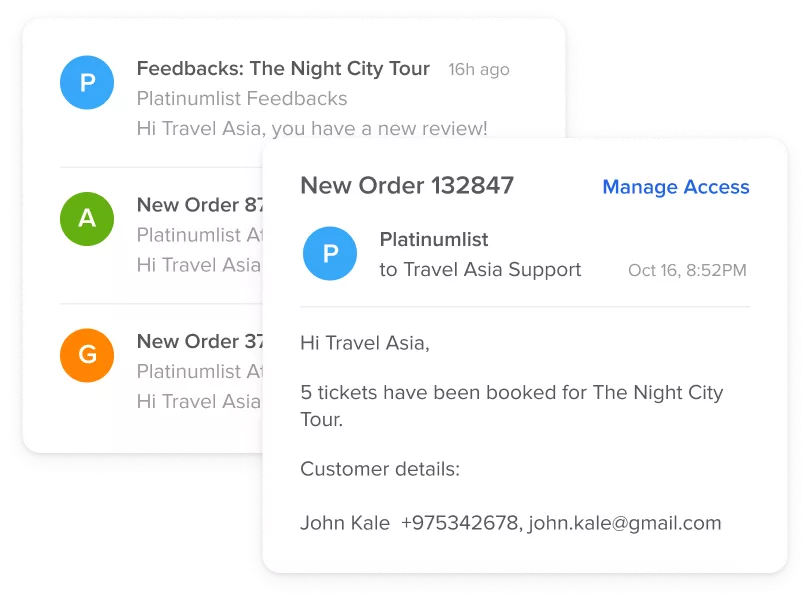The height and width of the screenshot is (596, 810).
Task: Open Manage Access link
Action: (x=675, y=187)
